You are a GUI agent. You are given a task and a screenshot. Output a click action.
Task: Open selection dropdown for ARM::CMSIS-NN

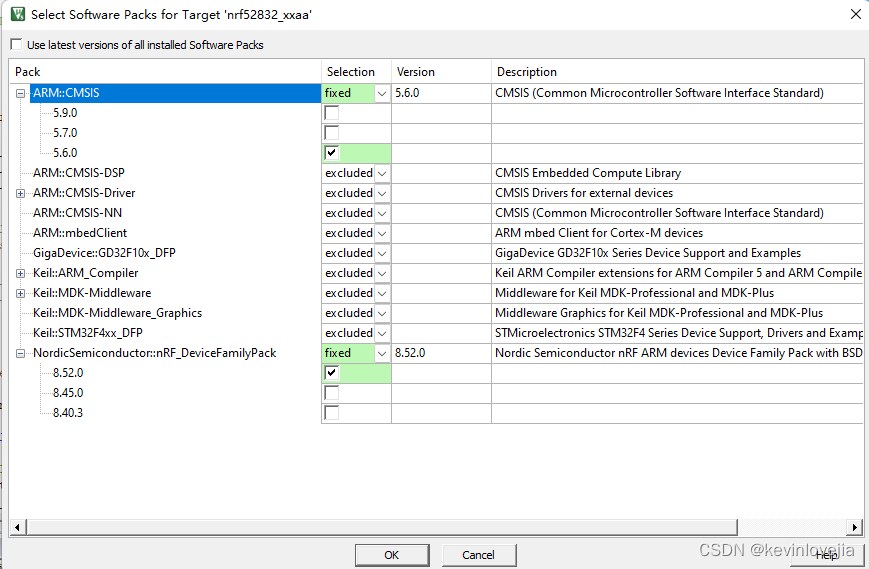click(382, 213)
